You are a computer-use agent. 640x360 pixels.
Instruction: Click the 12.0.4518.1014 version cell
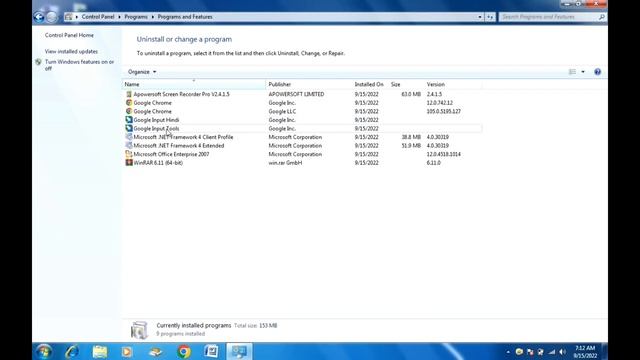tap(444, 154)
